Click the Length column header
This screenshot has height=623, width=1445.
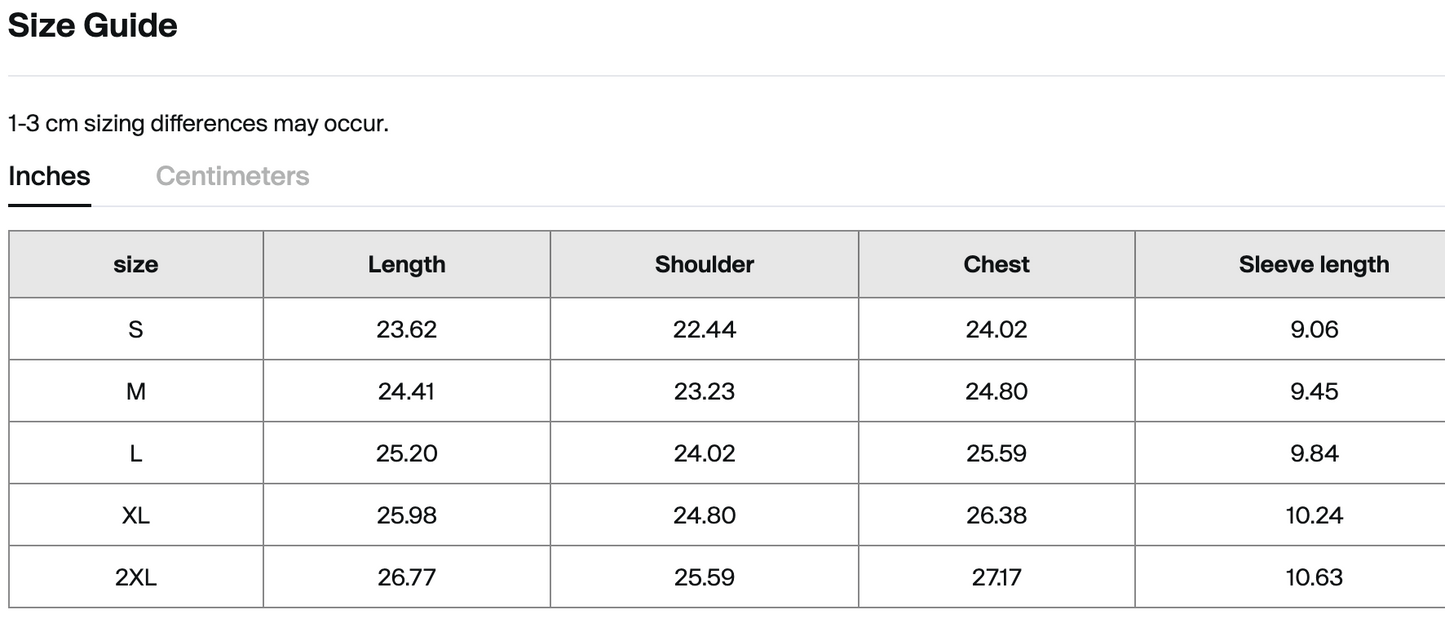click(x=407, y=265)
